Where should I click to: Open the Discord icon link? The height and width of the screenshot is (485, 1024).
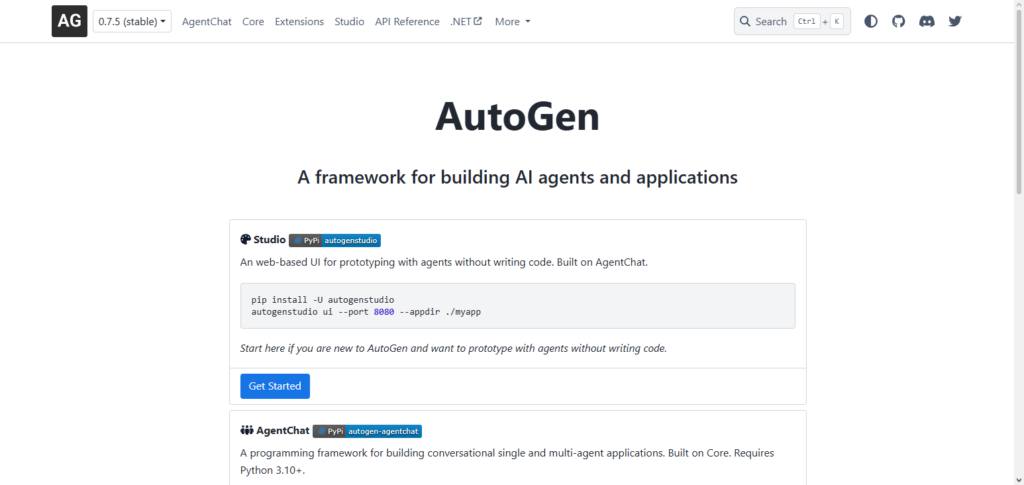pyautogui.click(x=927, y=22)
